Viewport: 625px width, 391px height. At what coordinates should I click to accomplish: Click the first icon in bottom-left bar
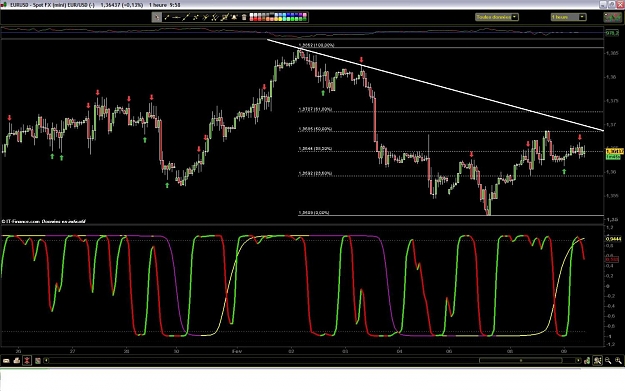click(6, 361)
